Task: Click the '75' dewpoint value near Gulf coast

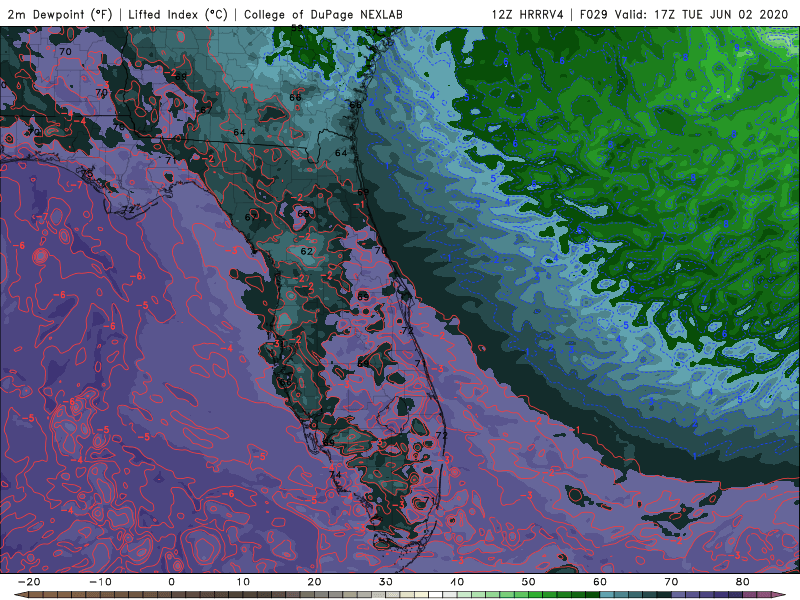Action: (87, 173)
